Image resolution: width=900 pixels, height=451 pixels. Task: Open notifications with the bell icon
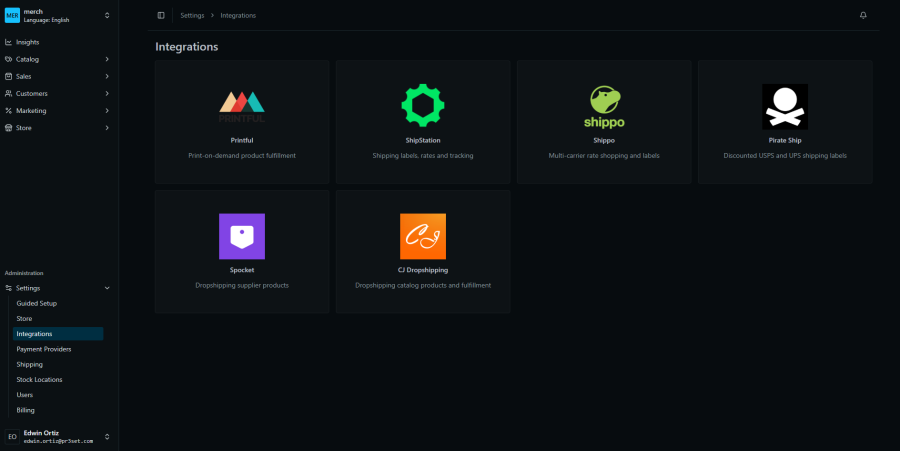863,15
